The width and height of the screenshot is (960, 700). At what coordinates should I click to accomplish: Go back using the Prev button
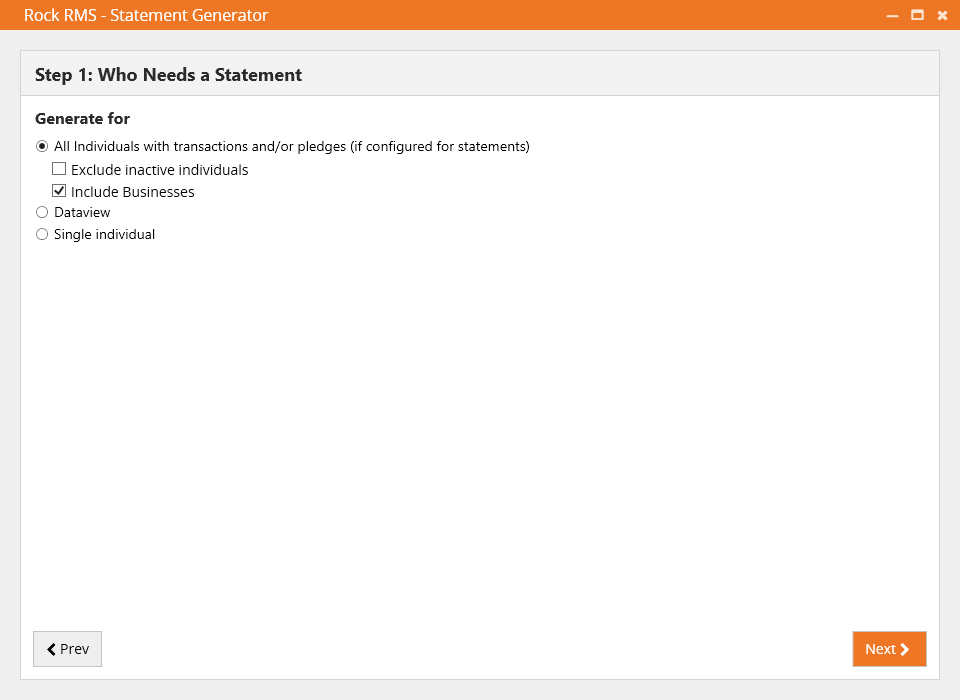coord(67,649)
